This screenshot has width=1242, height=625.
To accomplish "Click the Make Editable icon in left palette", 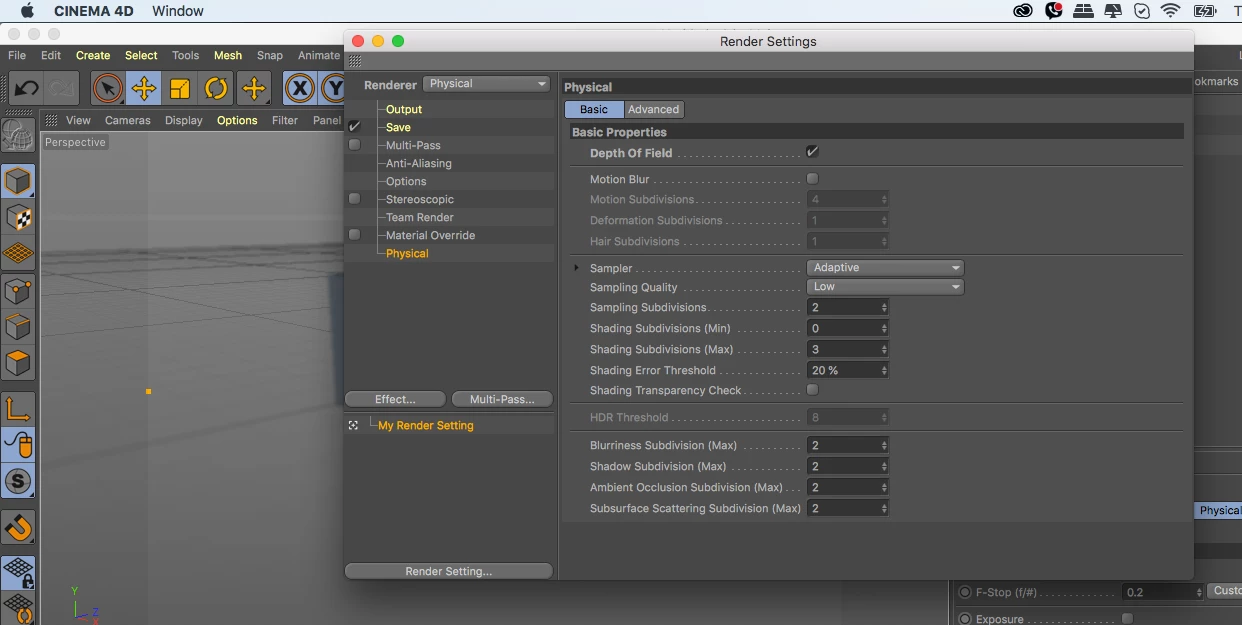I will (x=18, y=135).
